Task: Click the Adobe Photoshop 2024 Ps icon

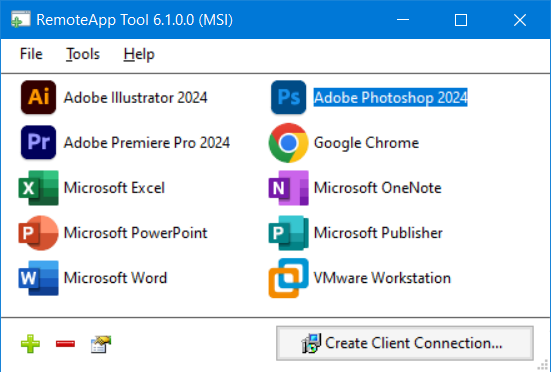Action: [x=289, y=97]
